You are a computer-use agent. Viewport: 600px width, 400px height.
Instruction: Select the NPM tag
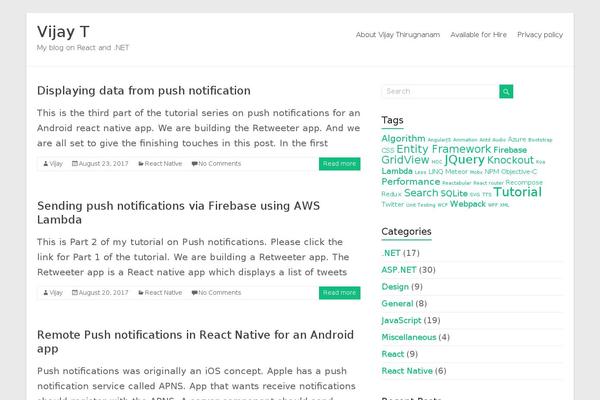(x=492, y=172)
